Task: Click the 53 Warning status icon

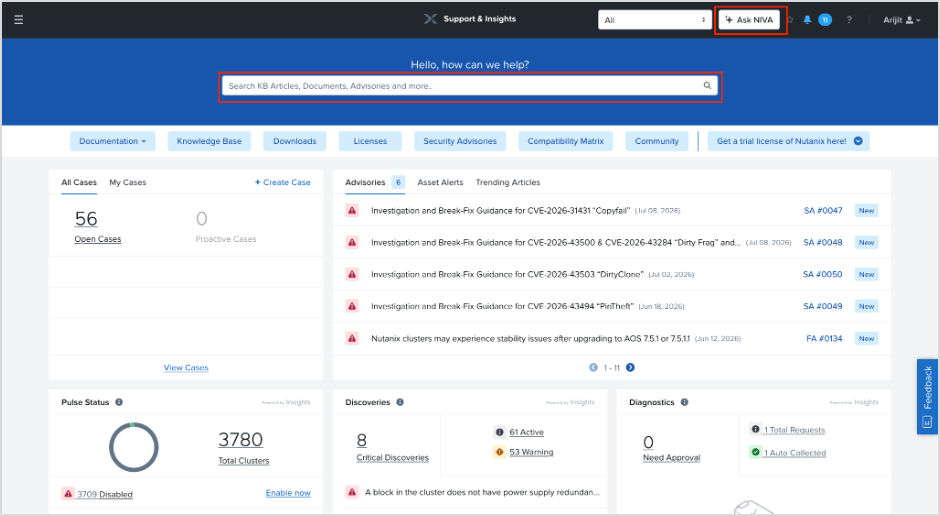Action: (x=499, y=452)
